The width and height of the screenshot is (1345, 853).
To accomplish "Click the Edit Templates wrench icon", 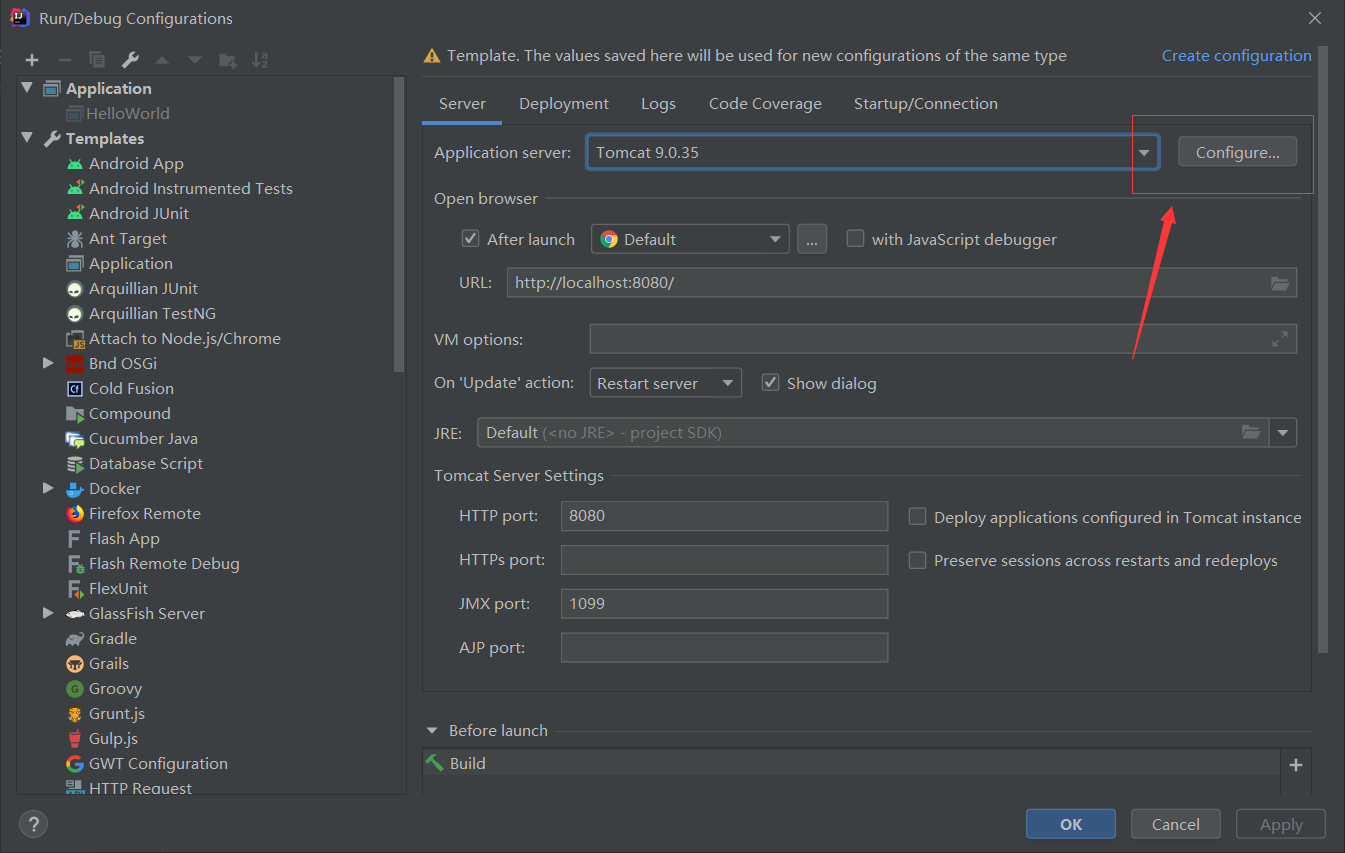I will point(130,60).
